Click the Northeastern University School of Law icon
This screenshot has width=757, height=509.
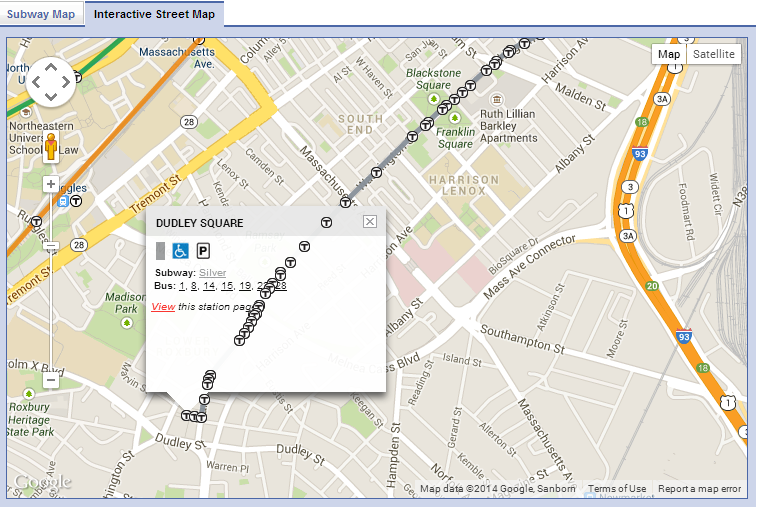[26, 113]
